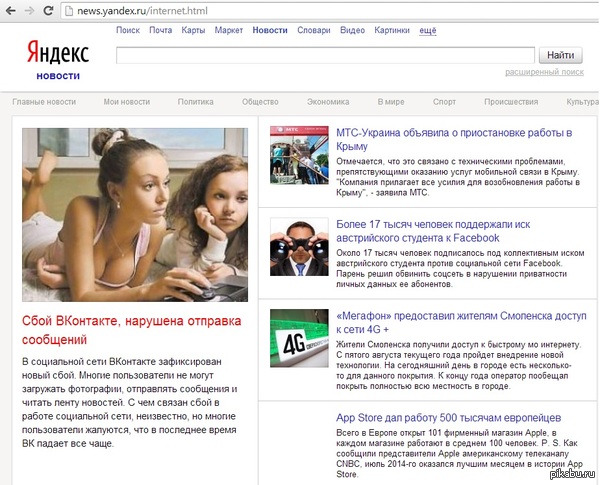This screenshot has width=600, height=485.
Task: Open 'расширенный поиск' advanced search link
Action: tap(544, 72)
